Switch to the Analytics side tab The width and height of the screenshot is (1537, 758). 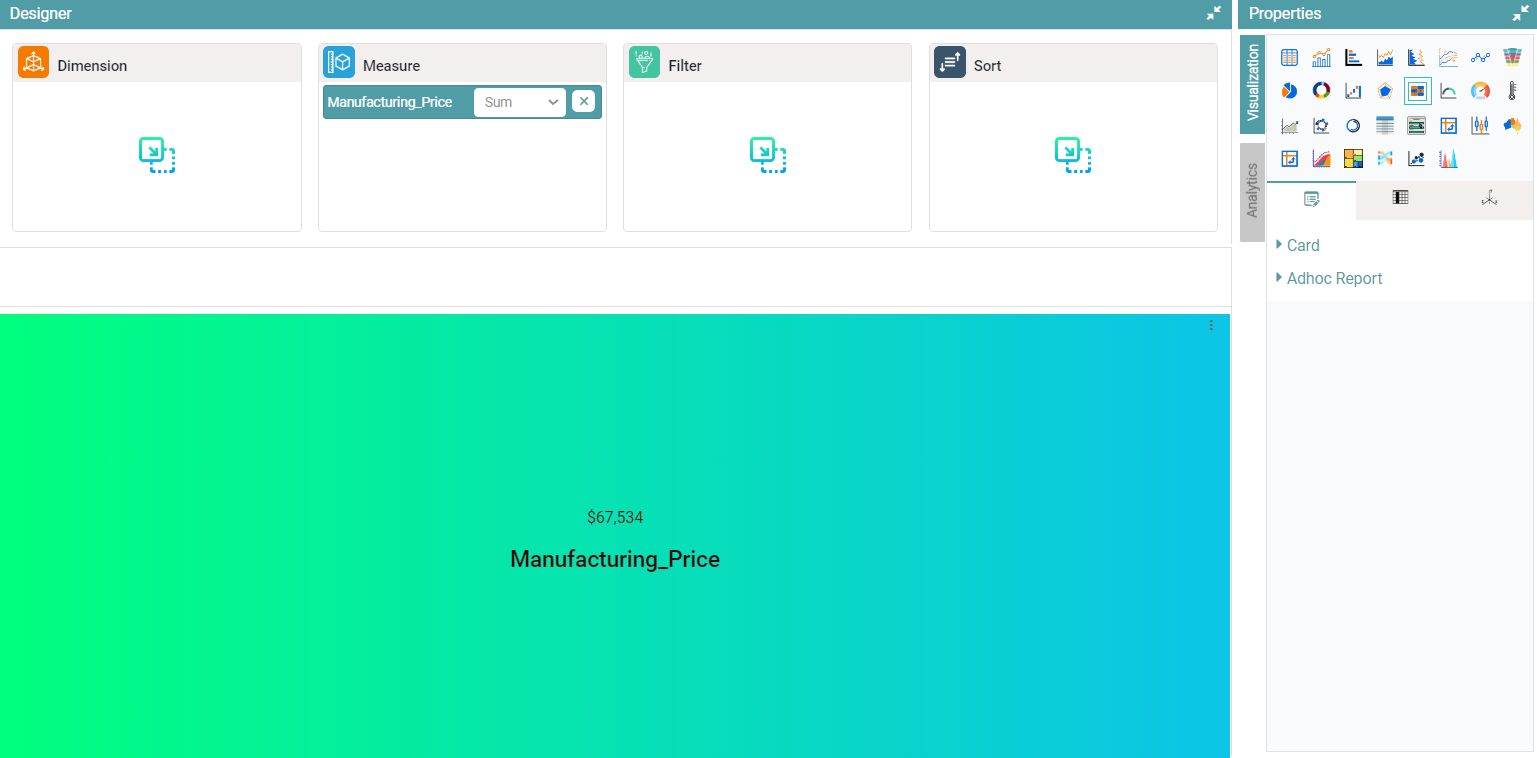[x=1252, y=191]
